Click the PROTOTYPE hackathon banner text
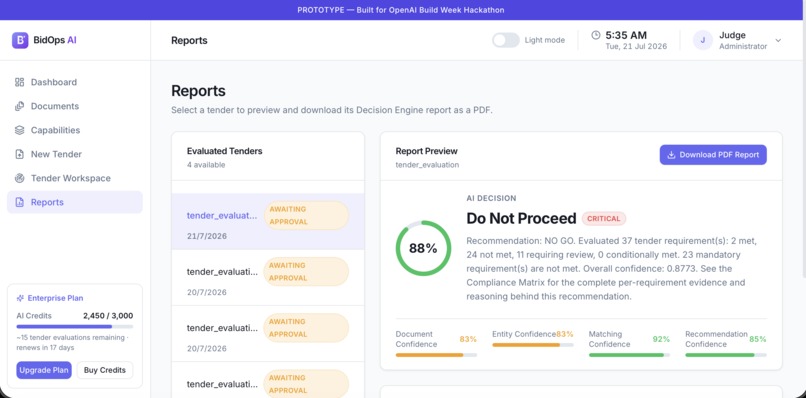 pos(401,10)
